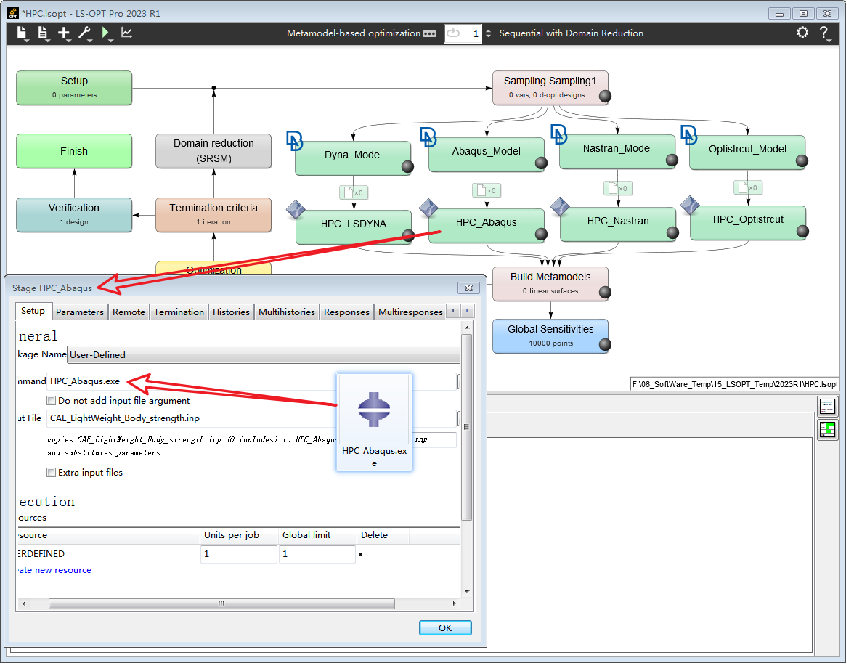Click the Sampling Sampling1 box
847x664 pixels.
pyautogui.click(x=550, y=88)
